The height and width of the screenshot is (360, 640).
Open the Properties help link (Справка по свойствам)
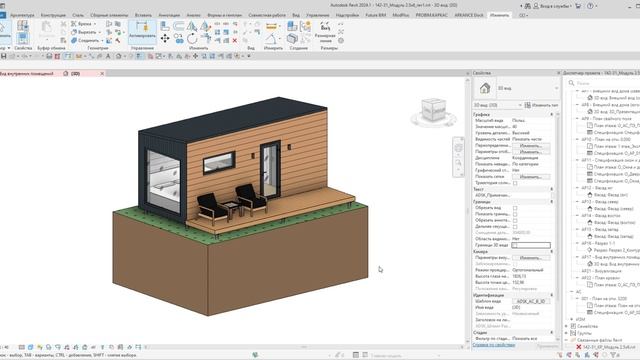493,345
